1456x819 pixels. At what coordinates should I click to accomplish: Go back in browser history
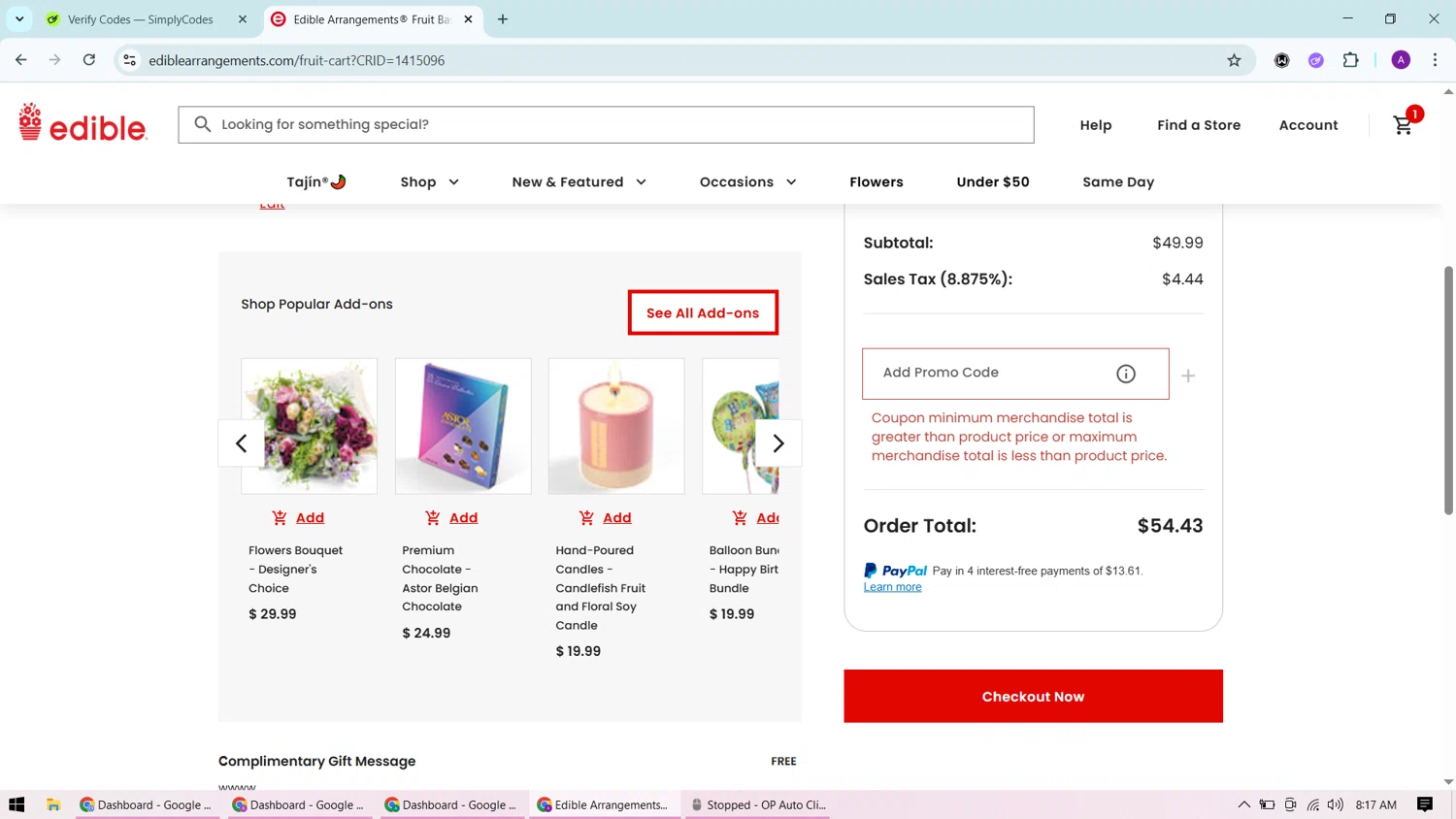(21, 60)
